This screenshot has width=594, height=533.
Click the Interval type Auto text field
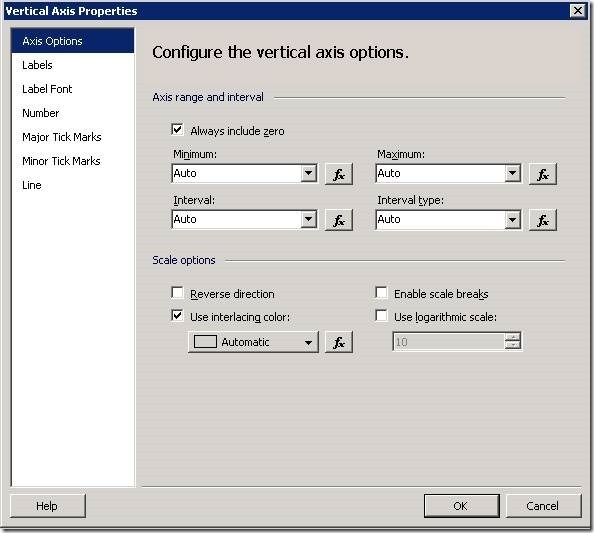(x=441, y=219)
